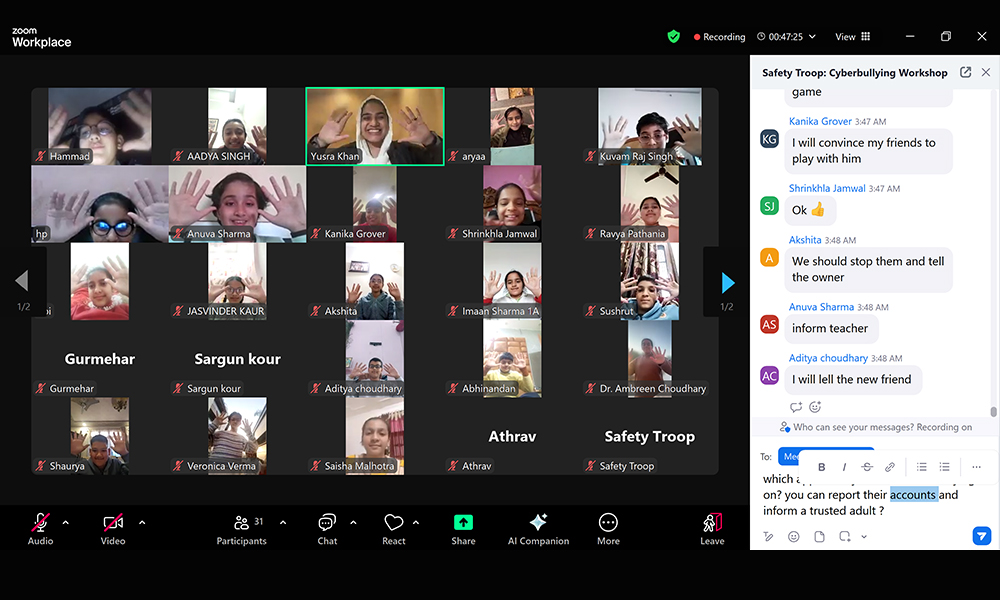
Task: Click the green encryption shield icon
Action: pyautogui.click(x=673, y=36)
